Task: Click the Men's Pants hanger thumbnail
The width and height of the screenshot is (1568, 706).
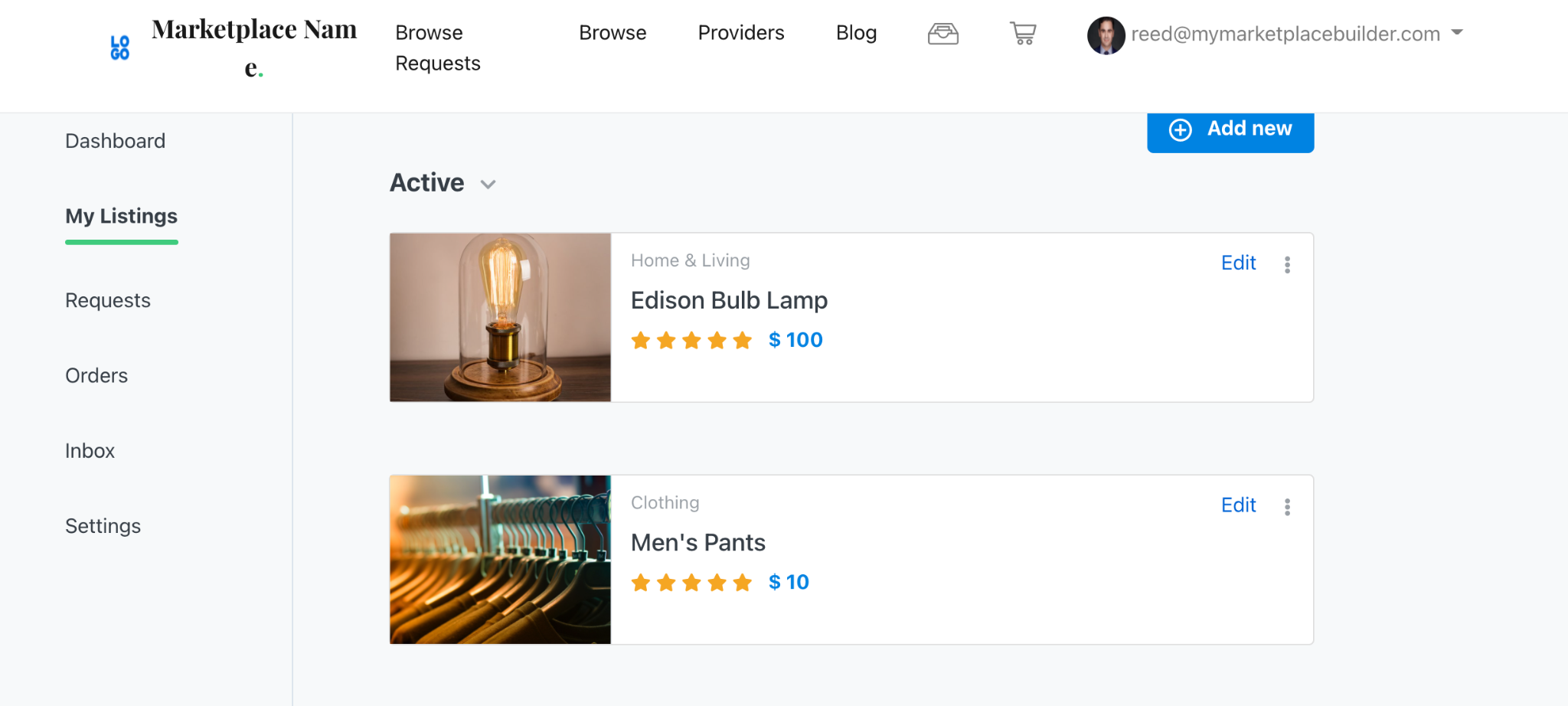Action: (x=500, y=560)
